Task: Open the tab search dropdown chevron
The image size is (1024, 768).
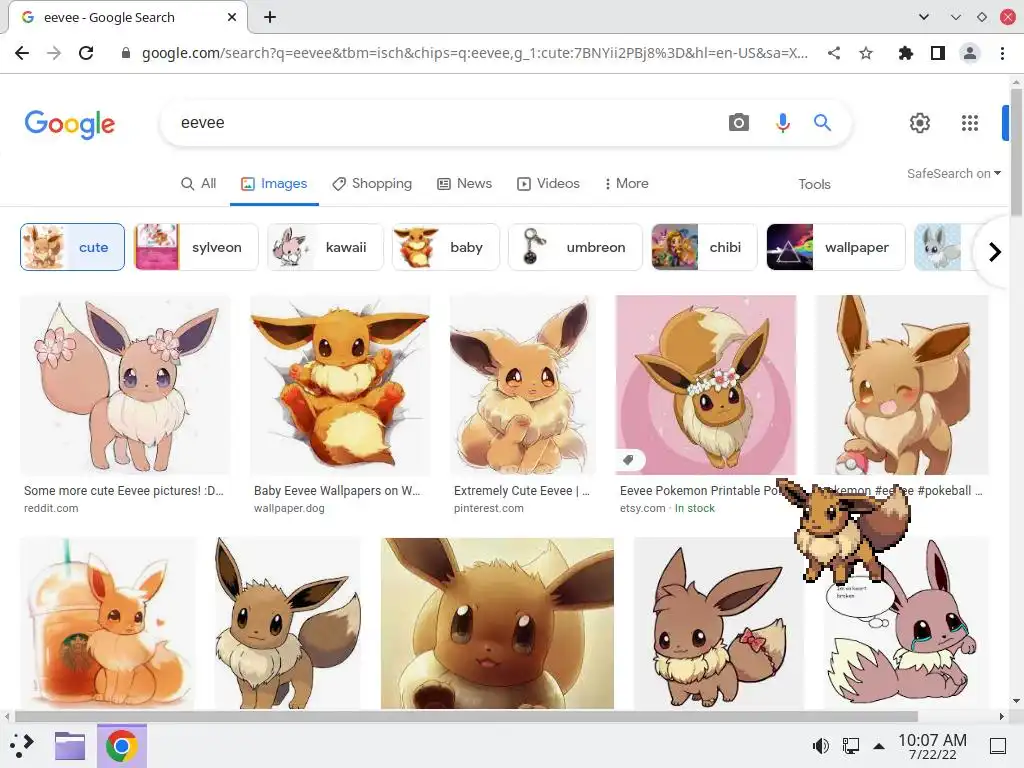Action: click(x=923, y=17)
